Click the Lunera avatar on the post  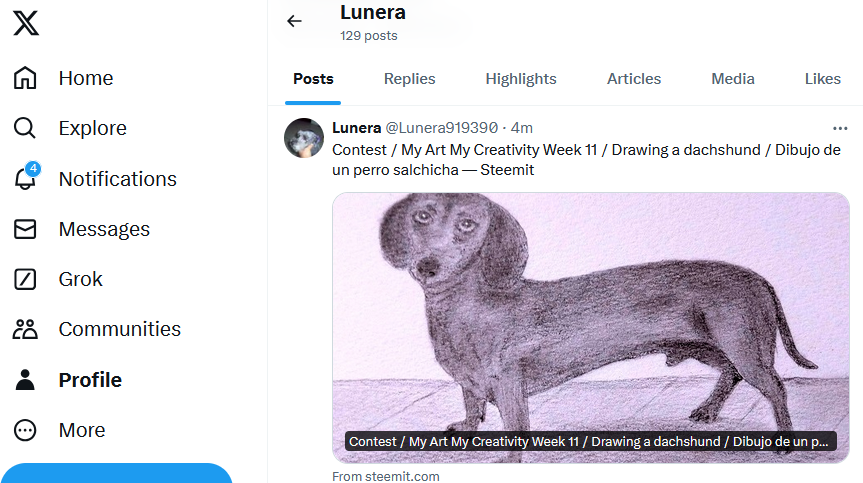tap(304, 138)
